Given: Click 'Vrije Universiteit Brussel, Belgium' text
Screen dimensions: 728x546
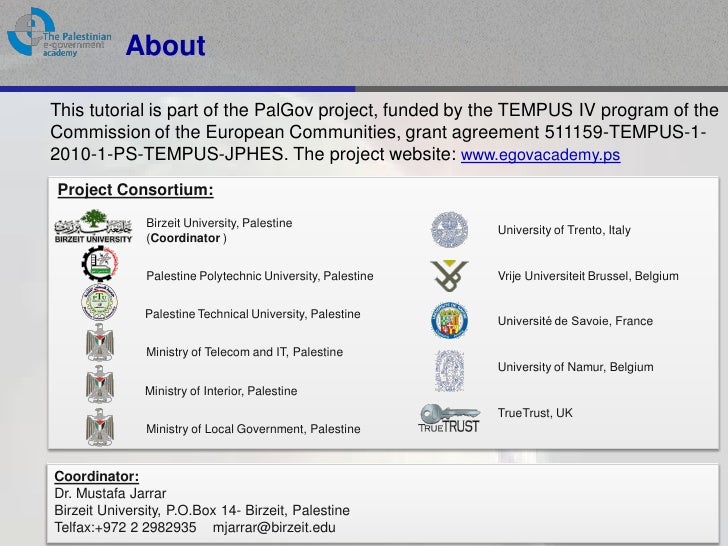Looking at the screenshot, I should point(588,276).
